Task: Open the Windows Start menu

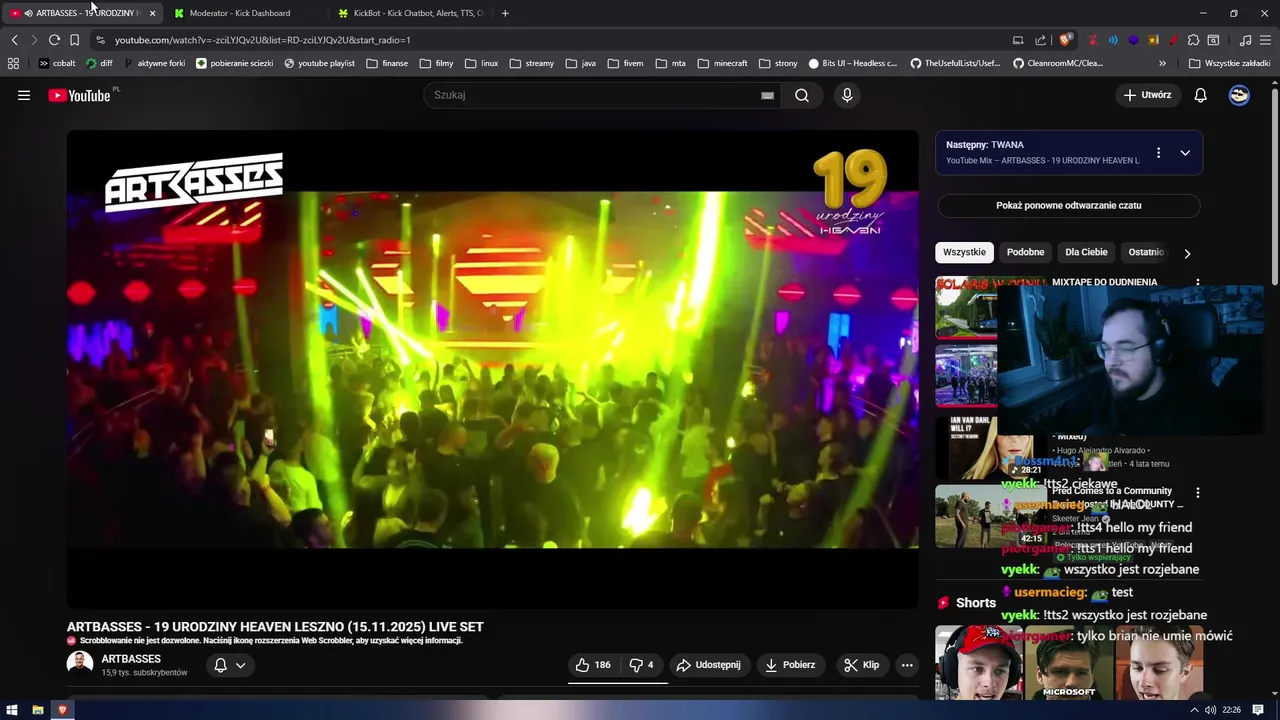Action: [12, 710]
